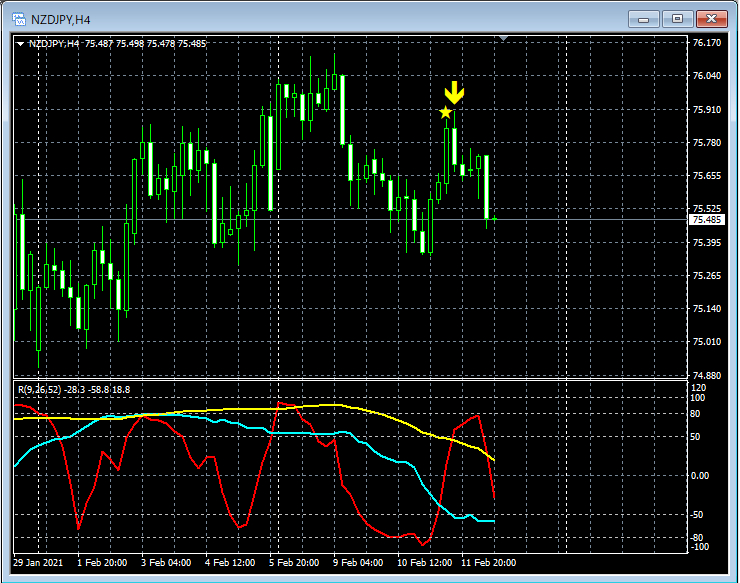Click the R(9,26,52) indicator label

(x=40, y=389)
